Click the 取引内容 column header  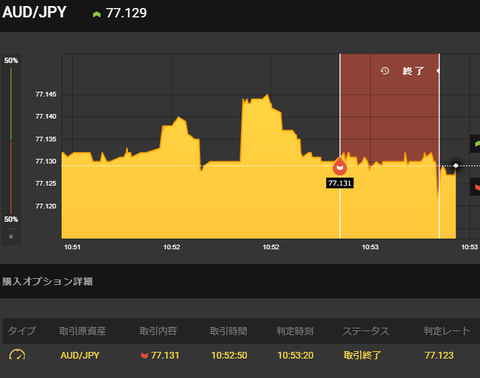click(x=158, y=331)
